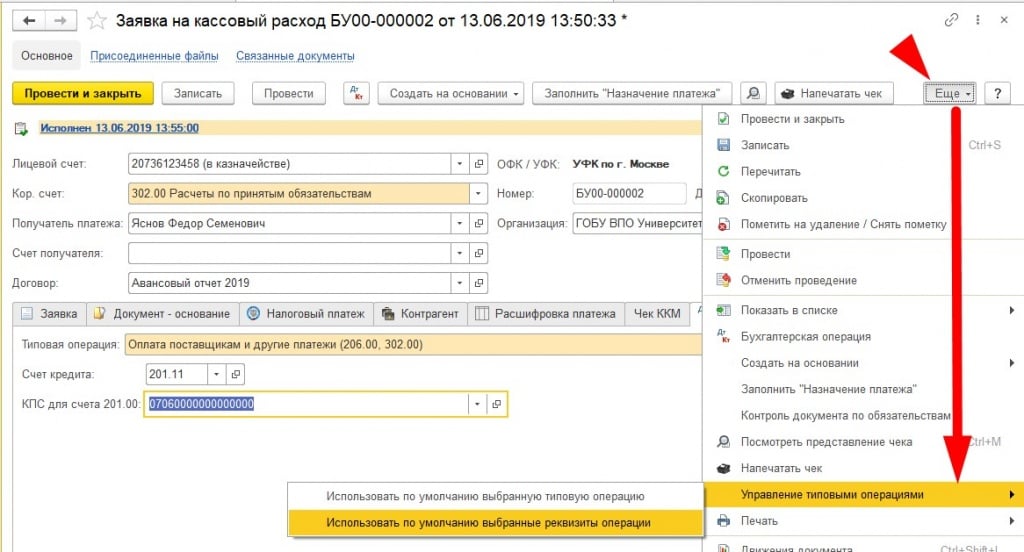Expand the Лицевой счет dropdown
This screenshot has width=1024, height=552.
coord(459,164)
